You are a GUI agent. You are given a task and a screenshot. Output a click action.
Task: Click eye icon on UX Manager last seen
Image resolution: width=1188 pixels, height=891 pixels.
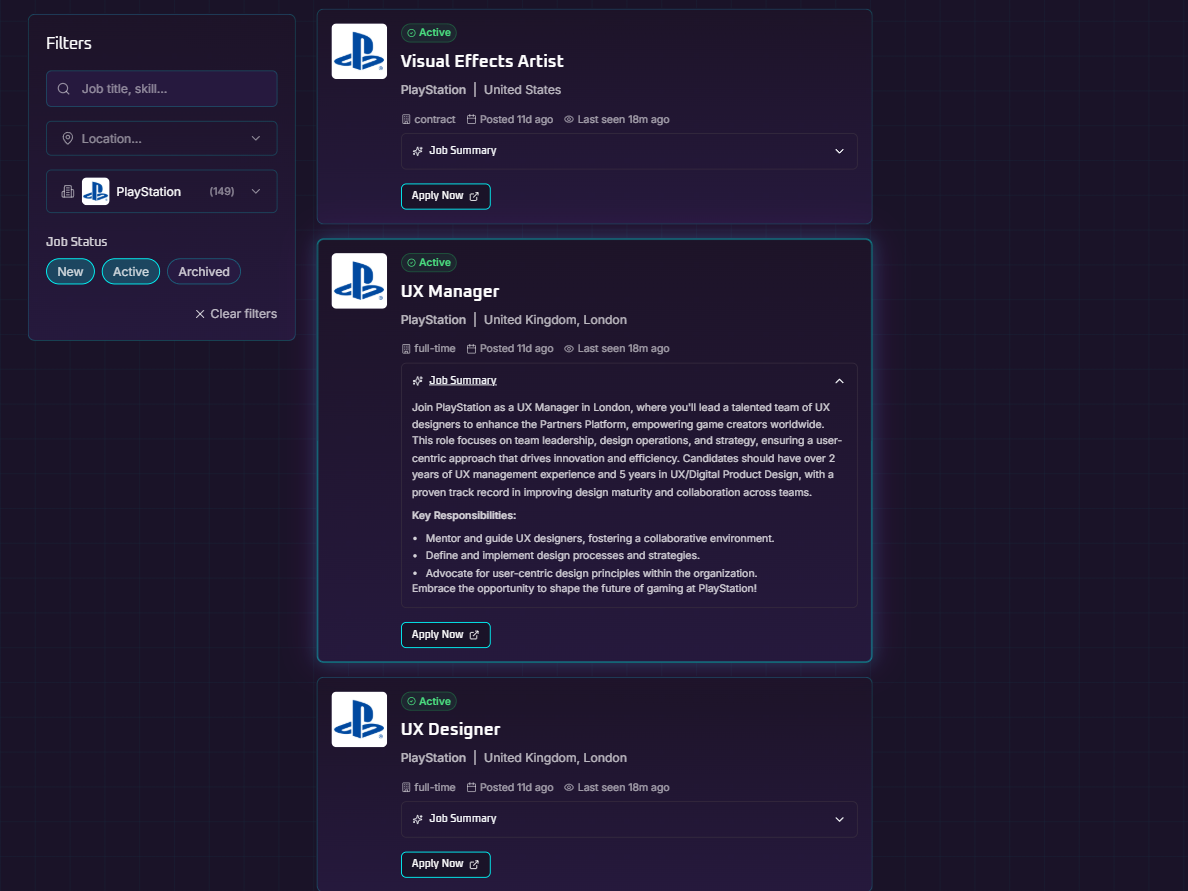tap(569, 349)
